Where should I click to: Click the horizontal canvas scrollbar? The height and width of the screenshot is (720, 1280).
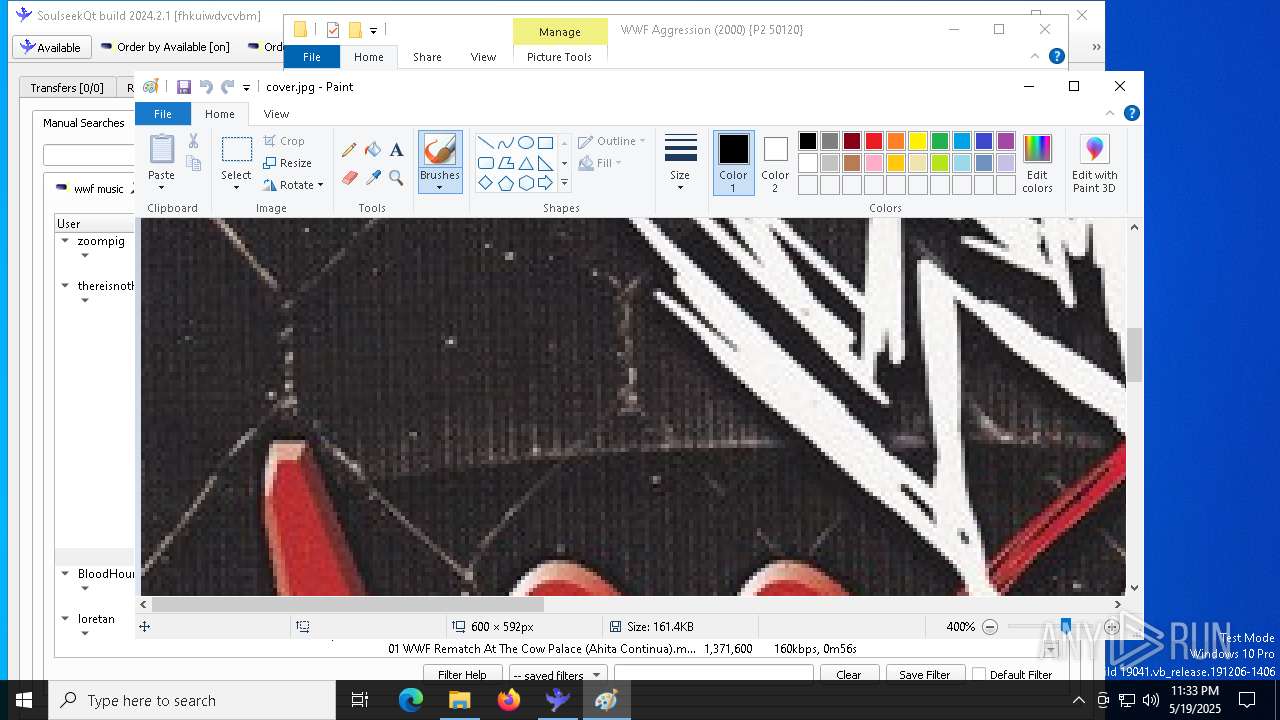348,604
